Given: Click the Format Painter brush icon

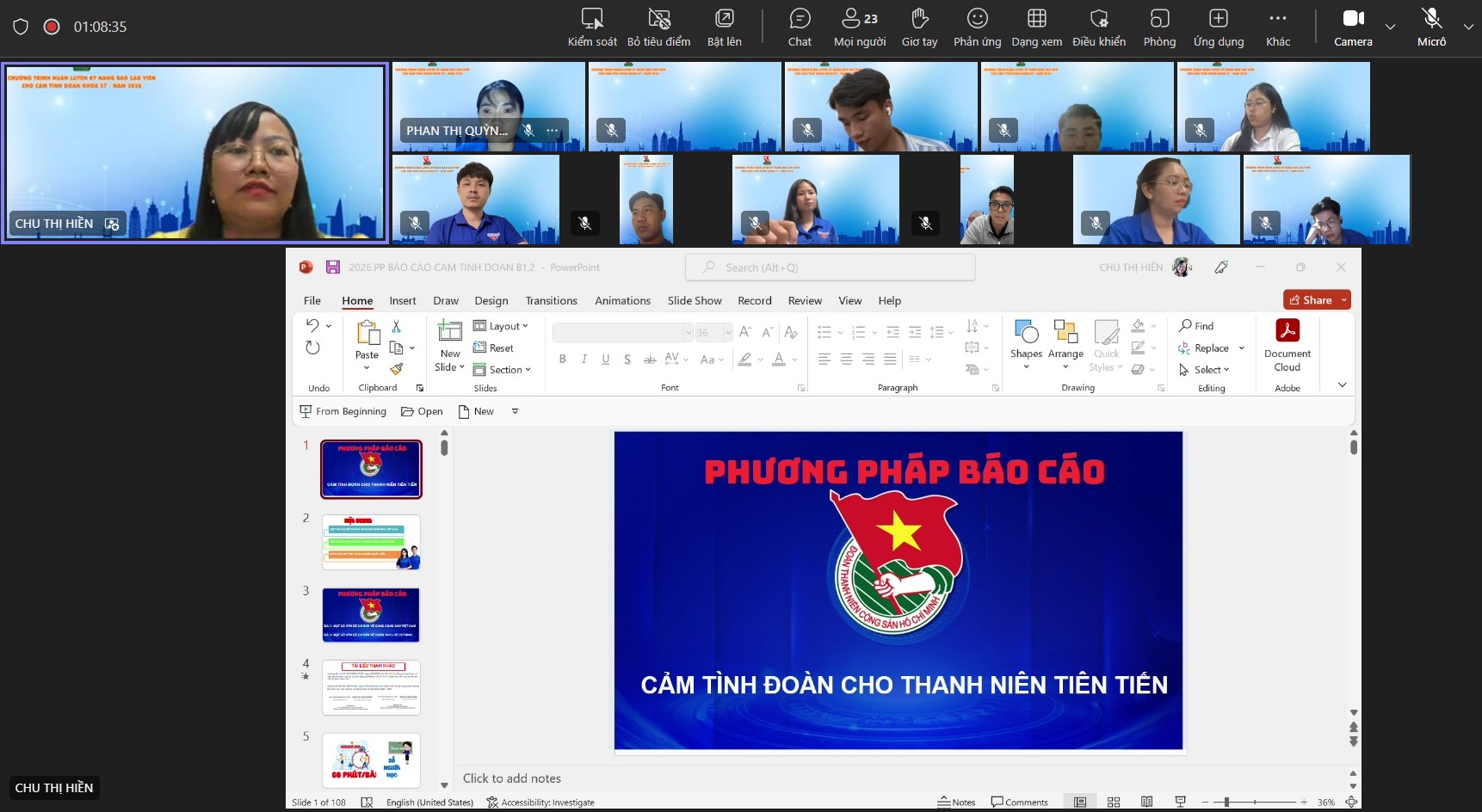Looking at the screenshot, I should click(396, 369).
